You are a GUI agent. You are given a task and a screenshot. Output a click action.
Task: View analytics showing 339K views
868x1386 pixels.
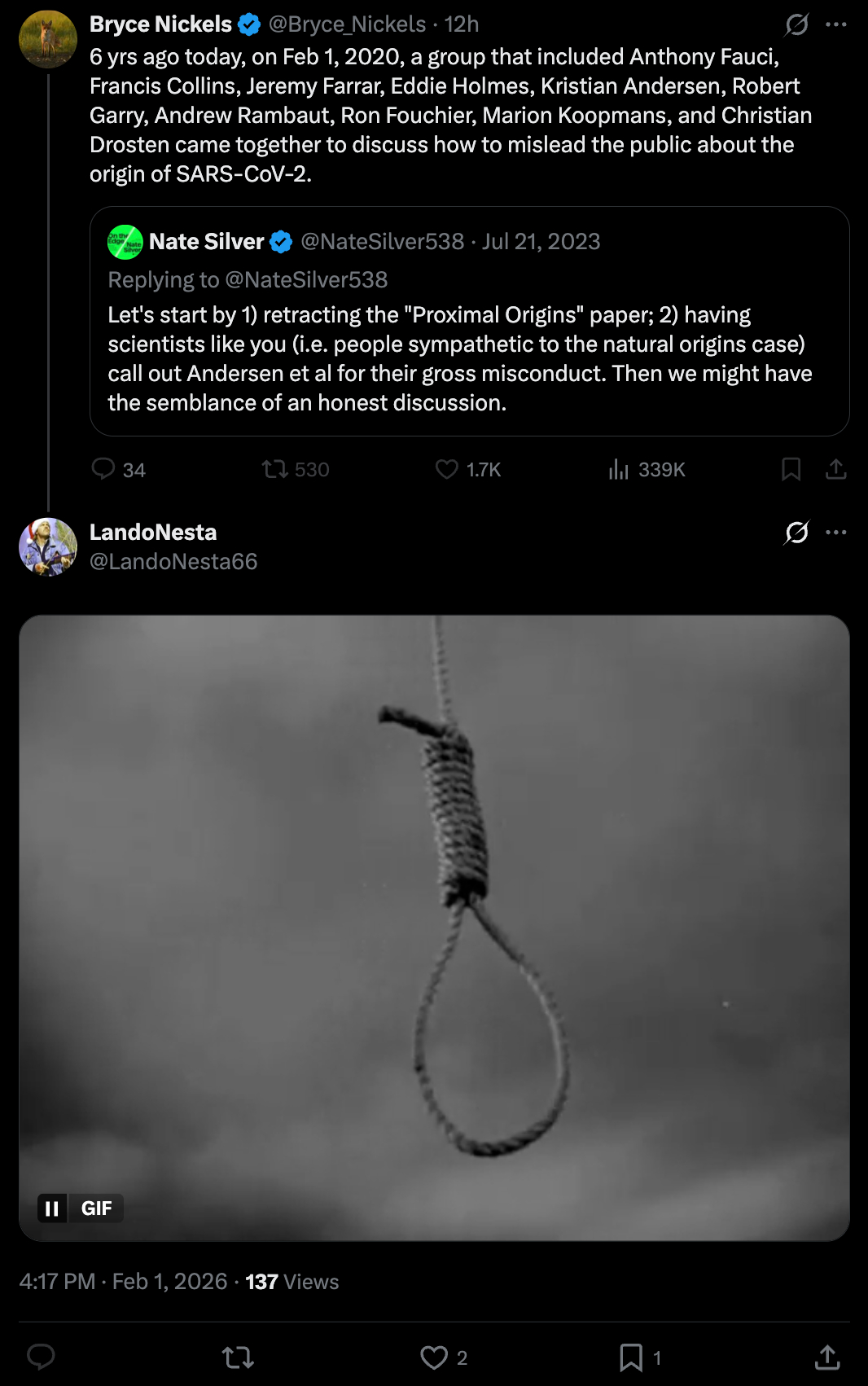[x=619, y=469]
